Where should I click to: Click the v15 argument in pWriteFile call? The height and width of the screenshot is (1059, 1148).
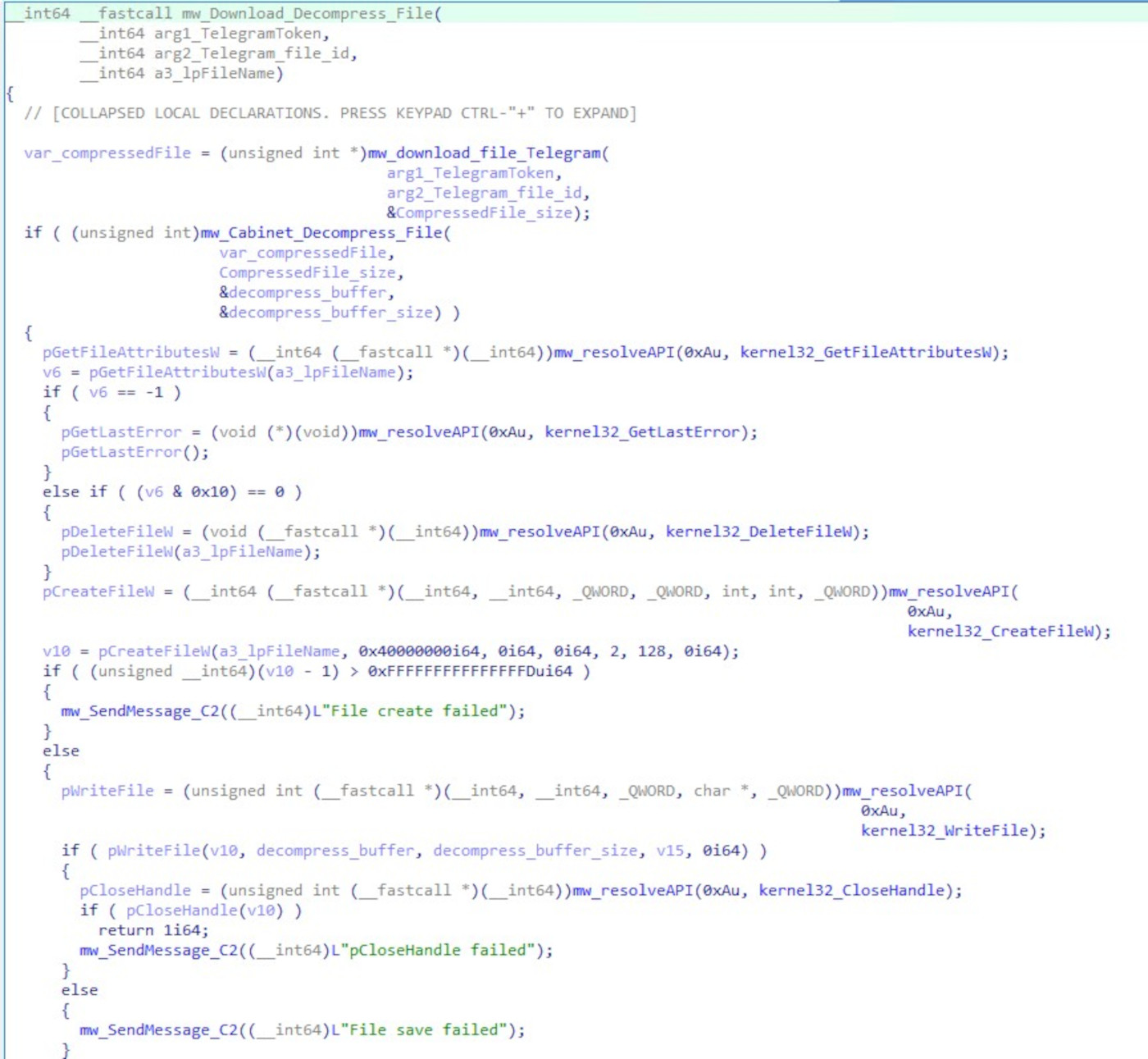pos(670,851)
